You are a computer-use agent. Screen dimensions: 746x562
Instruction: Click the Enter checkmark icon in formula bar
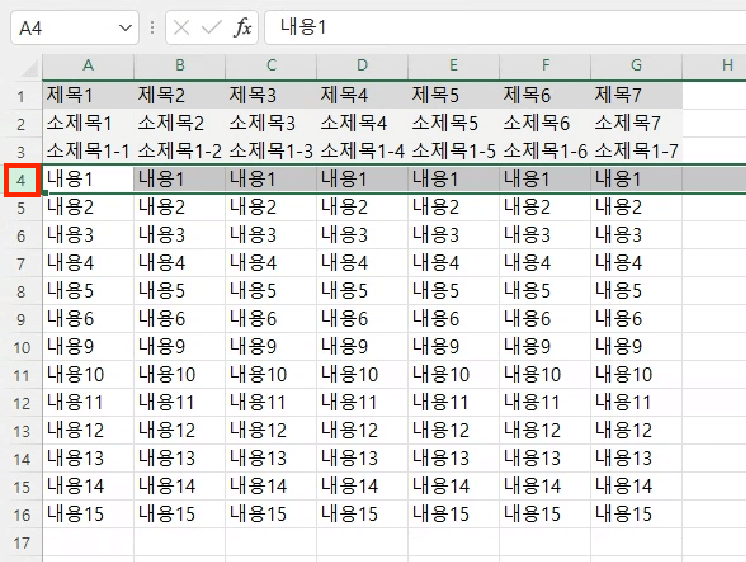[212, 28]
